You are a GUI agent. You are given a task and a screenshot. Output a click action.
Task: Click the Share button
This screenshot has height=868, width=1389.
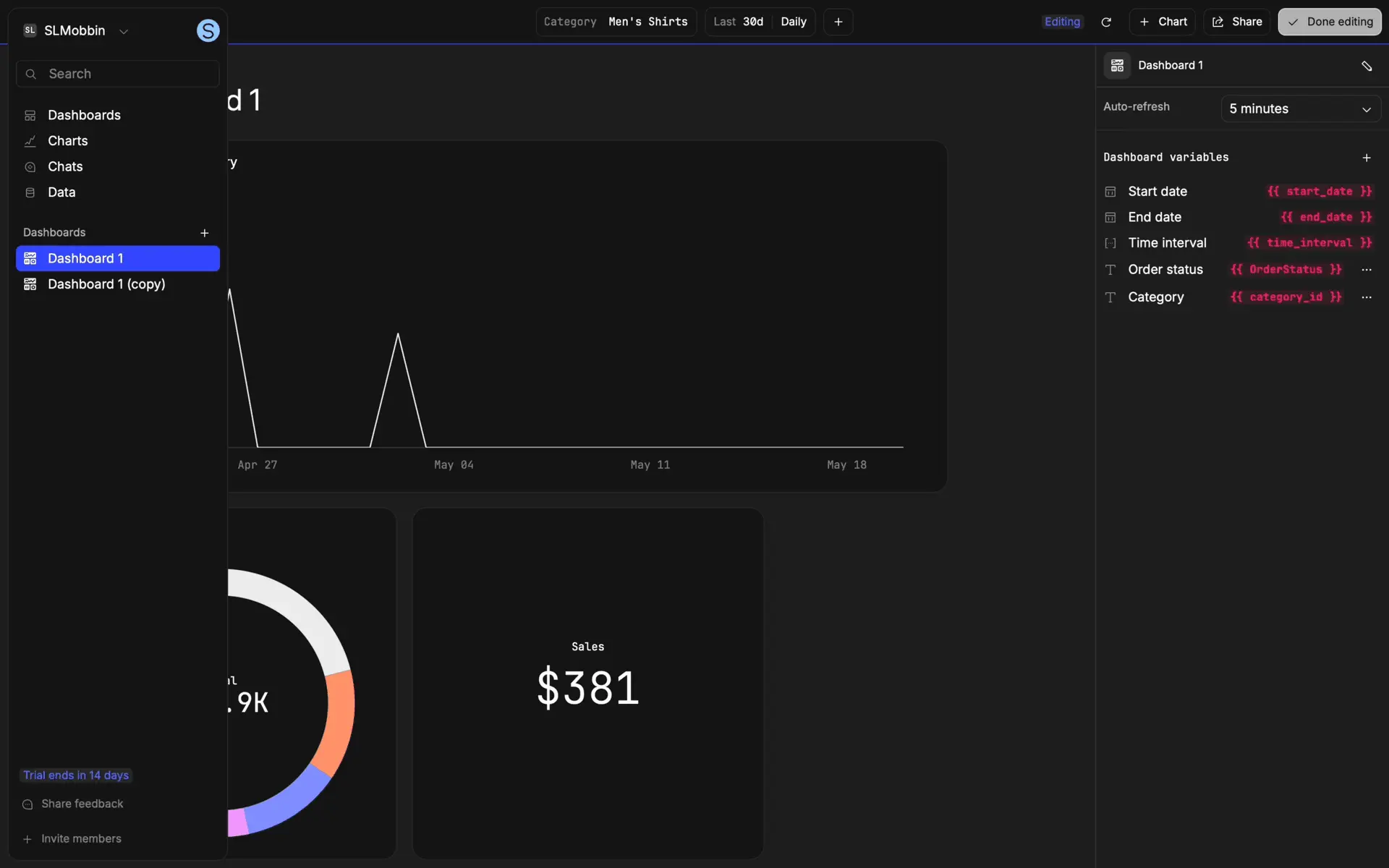coord(1236,22)
